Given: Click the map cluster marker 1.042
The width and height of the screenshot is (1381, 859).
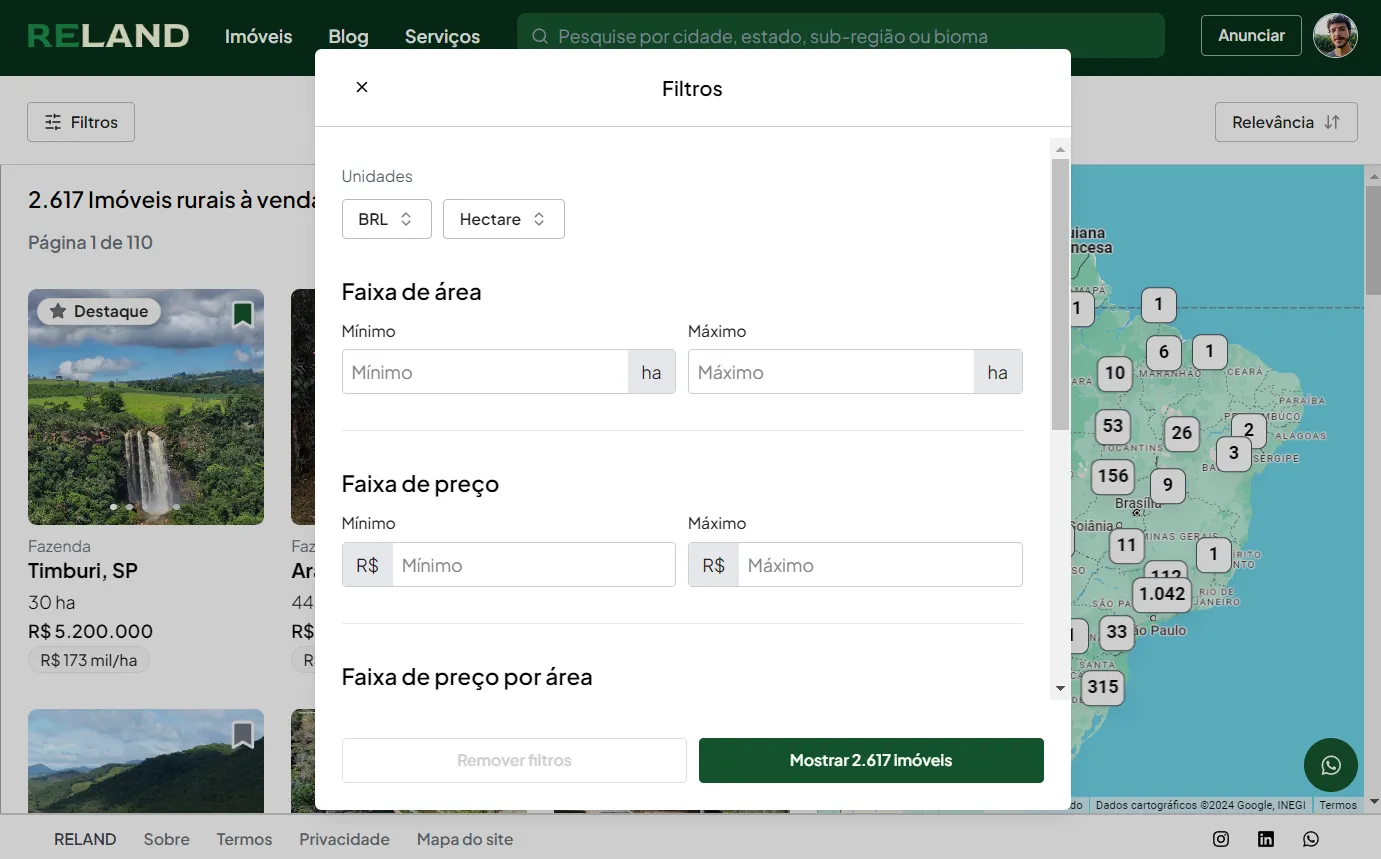Looking at the screenshot, I should pyautogui.click(x=1162, y=594).
